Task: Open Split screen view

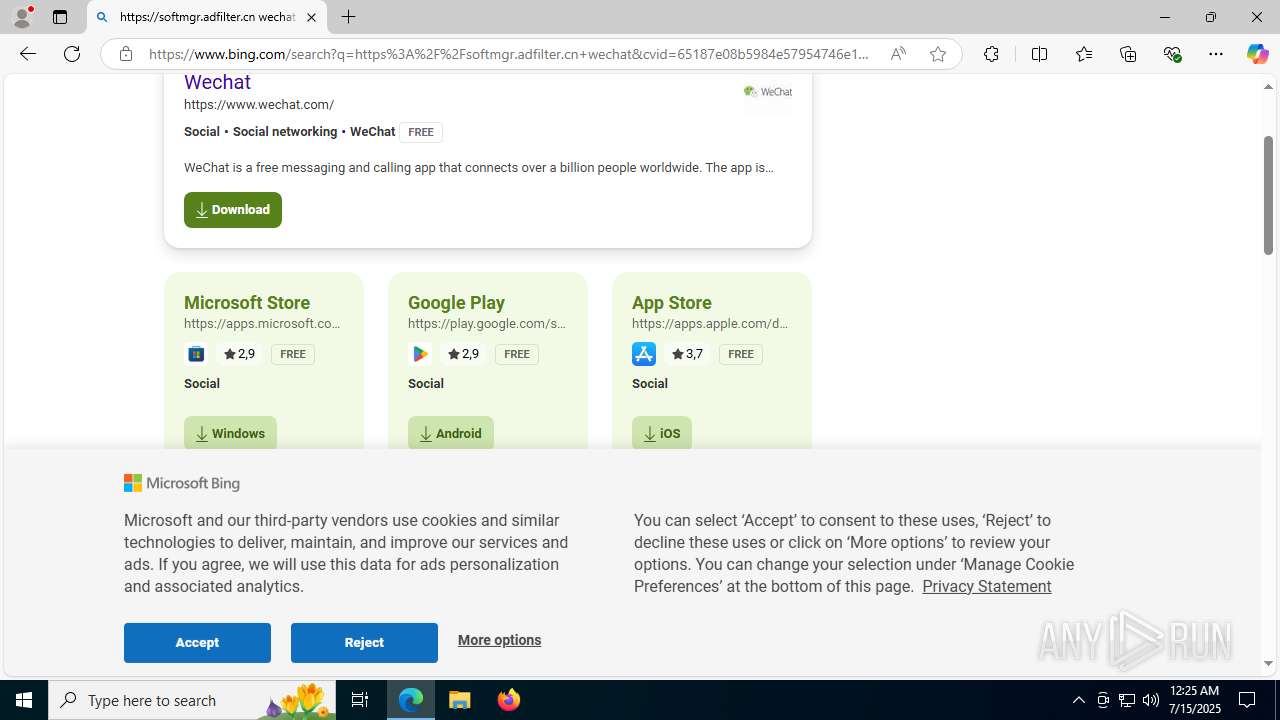Action: (1039, 54)
